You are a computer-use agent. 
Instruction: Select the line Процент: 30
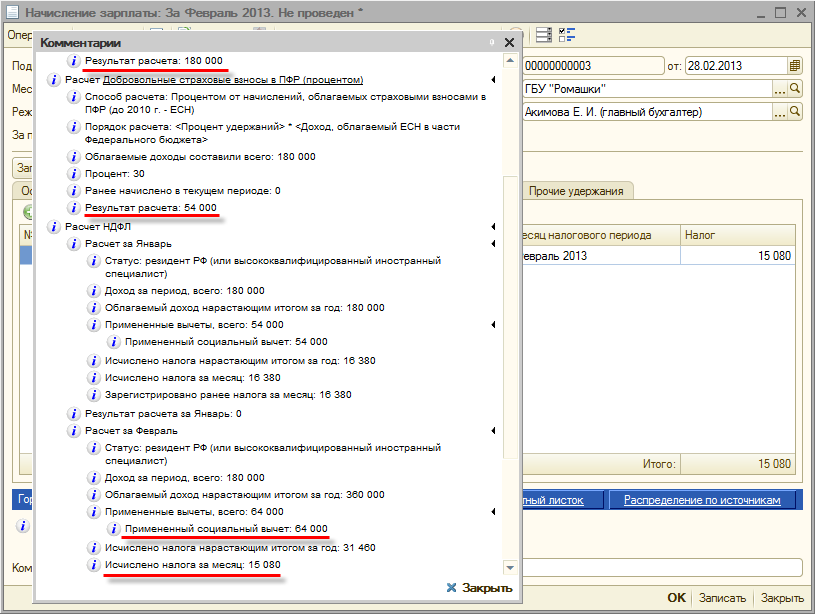pyautogui.click(x=115, y=174)
